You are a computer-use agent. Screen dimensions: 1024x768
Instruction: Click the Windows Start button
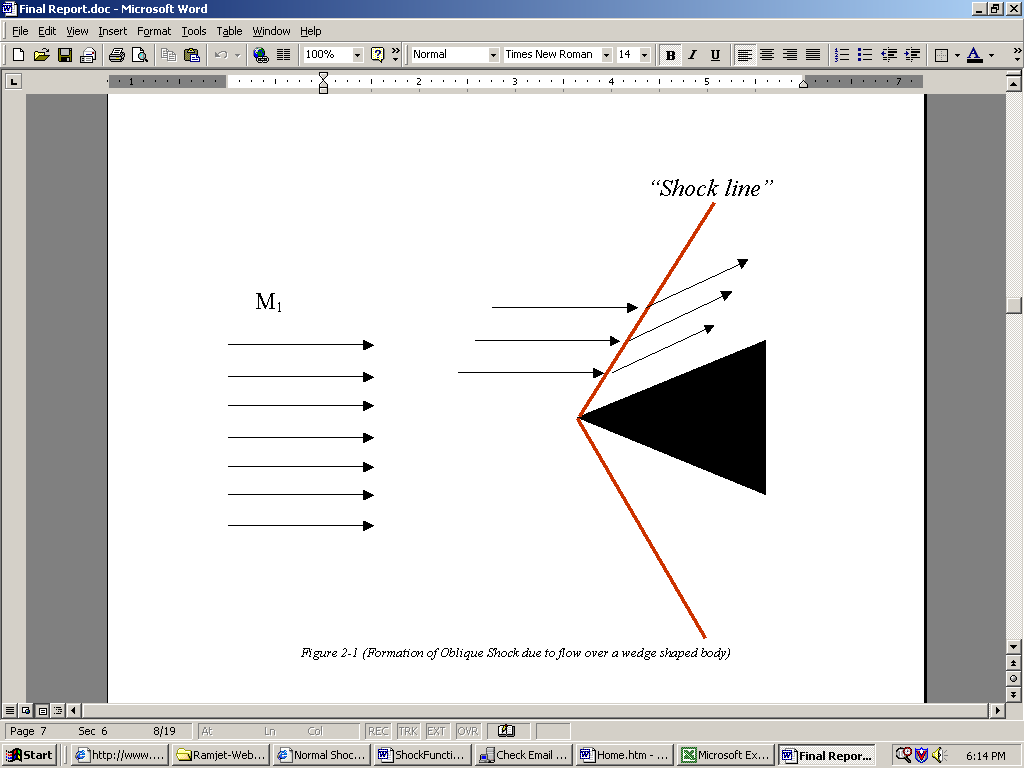pyautogui.click(x=30, y=755)
